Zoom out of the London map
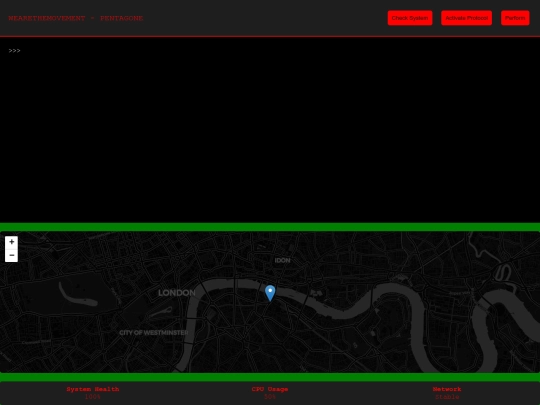Image resolution: width=540 pixels, height=405 pixels. pos(11,255)
